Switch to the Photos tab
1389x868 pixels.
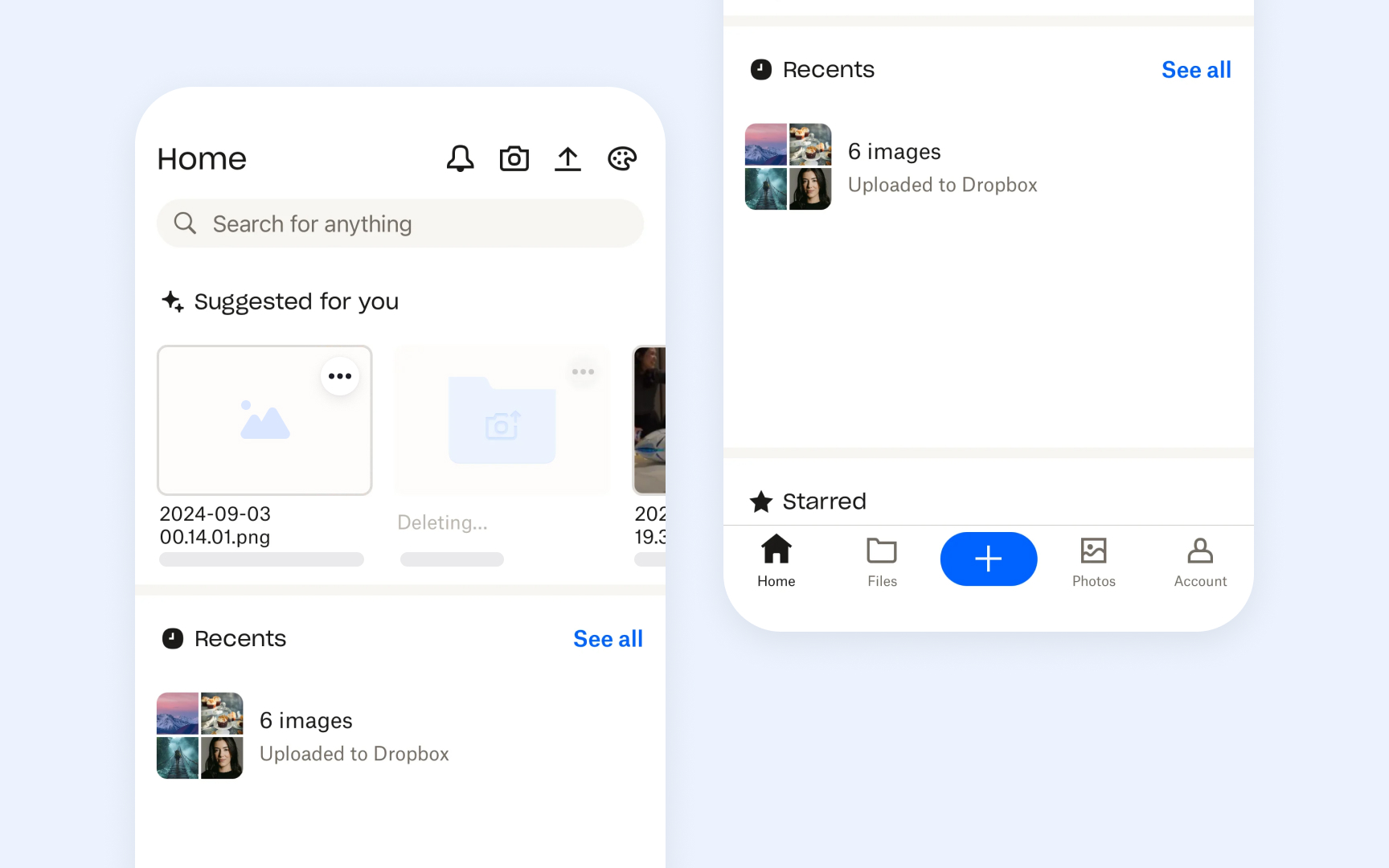tap(1094, 561)
